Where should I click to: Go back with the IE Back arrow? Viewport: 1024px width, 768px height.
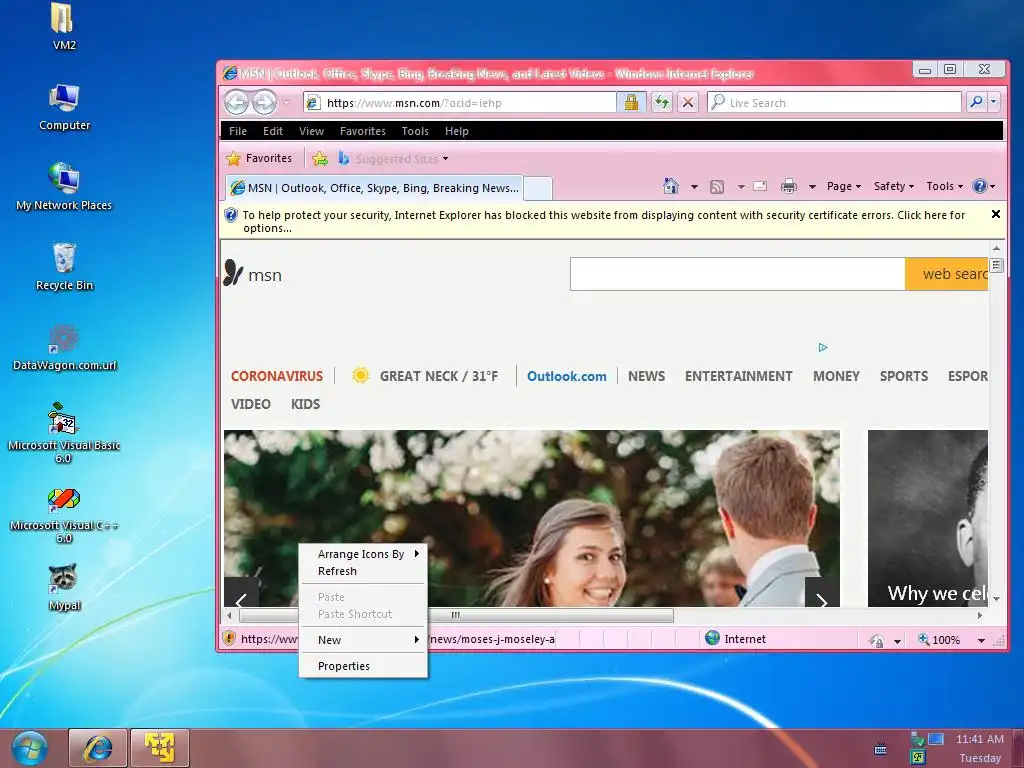click(236, 103)
